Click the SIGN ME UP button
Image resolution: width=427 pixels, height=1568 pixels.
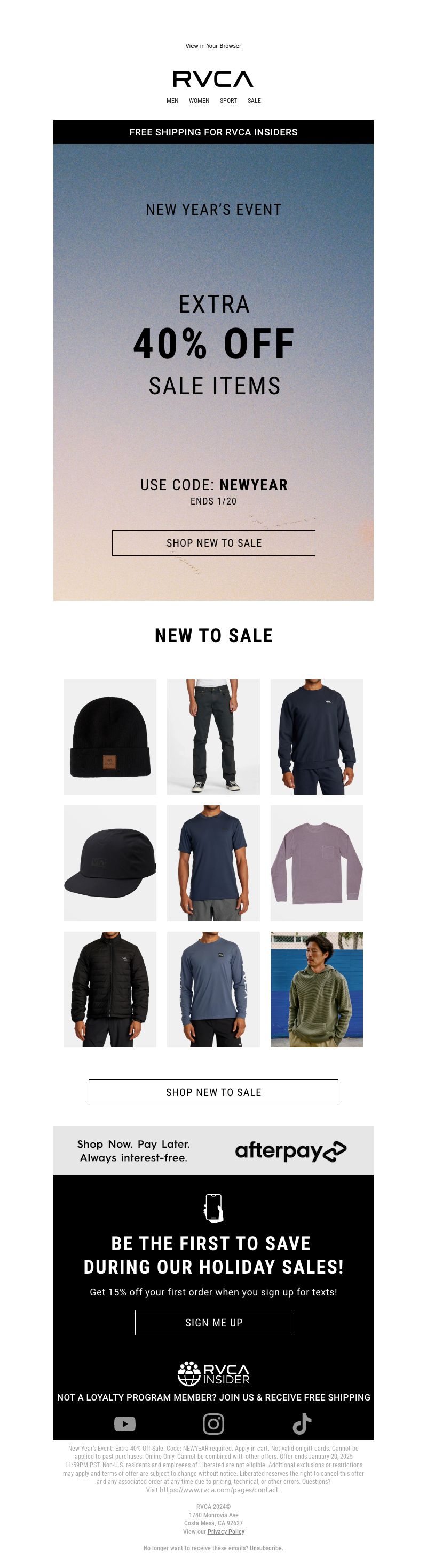pos(214,1323)
